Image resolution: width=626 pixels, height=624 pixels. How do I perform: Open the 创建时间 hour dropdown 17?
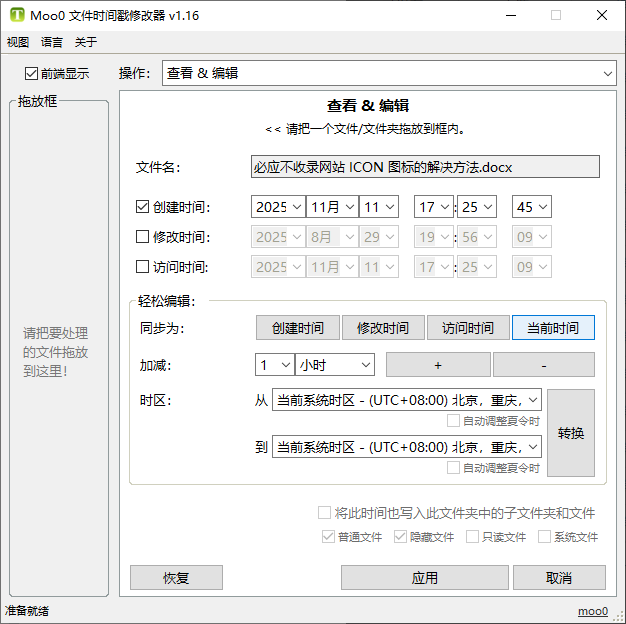pyautogui.click(x=434, y=207)
